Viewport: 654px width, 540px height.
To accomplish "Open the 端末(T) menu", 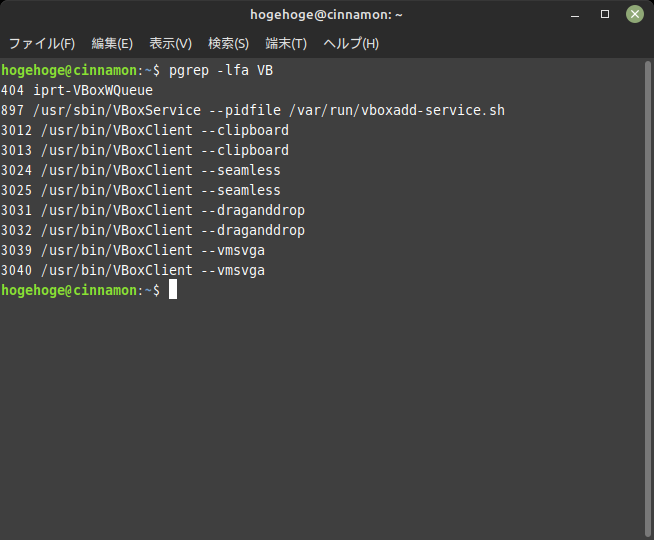I will tap(286, 43).
